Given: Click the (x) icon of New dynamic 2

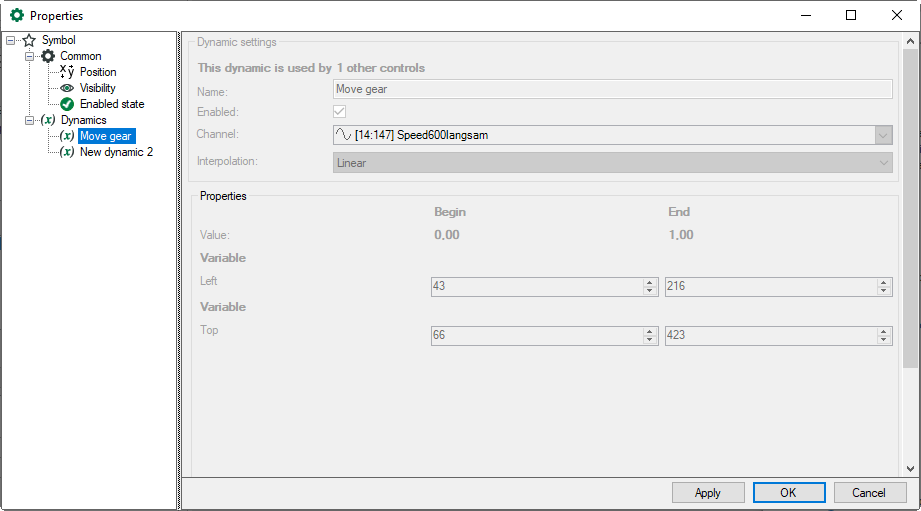Looking at the screenshot, I should (x=67, y=152).
